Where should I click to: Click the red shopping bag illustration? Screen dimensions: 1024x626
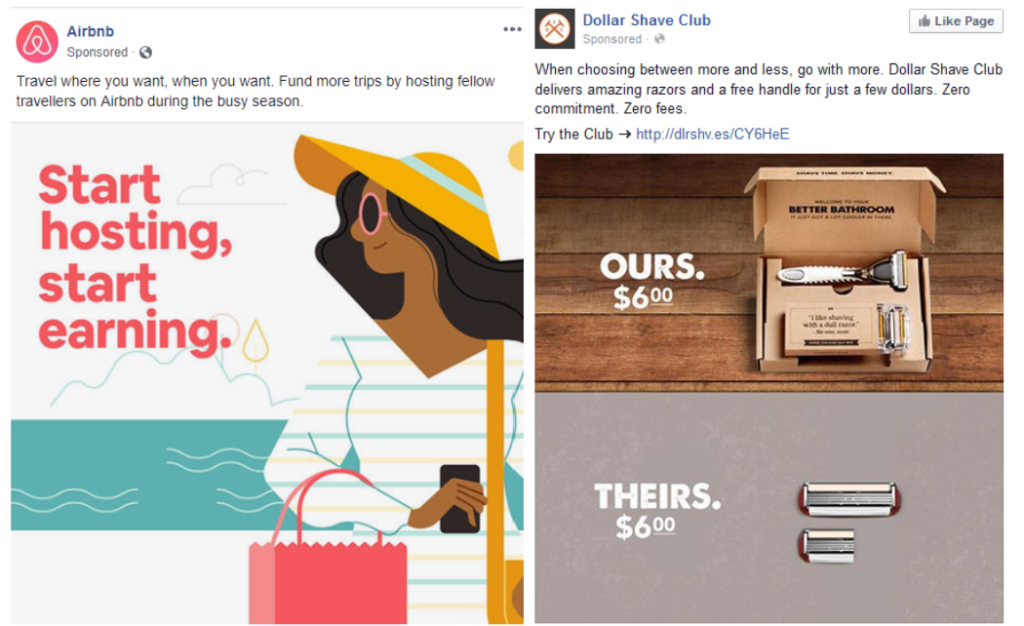tap(328, 555)
